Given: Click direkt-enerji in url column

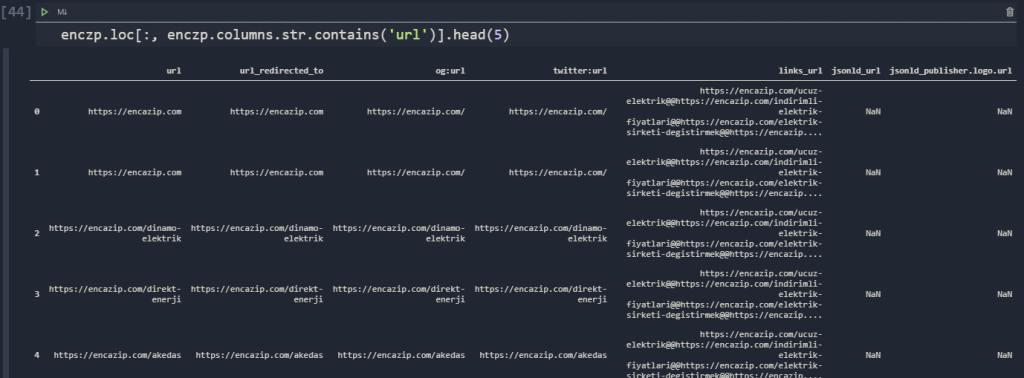Looking at the screenshot, I should coord(115,294).
